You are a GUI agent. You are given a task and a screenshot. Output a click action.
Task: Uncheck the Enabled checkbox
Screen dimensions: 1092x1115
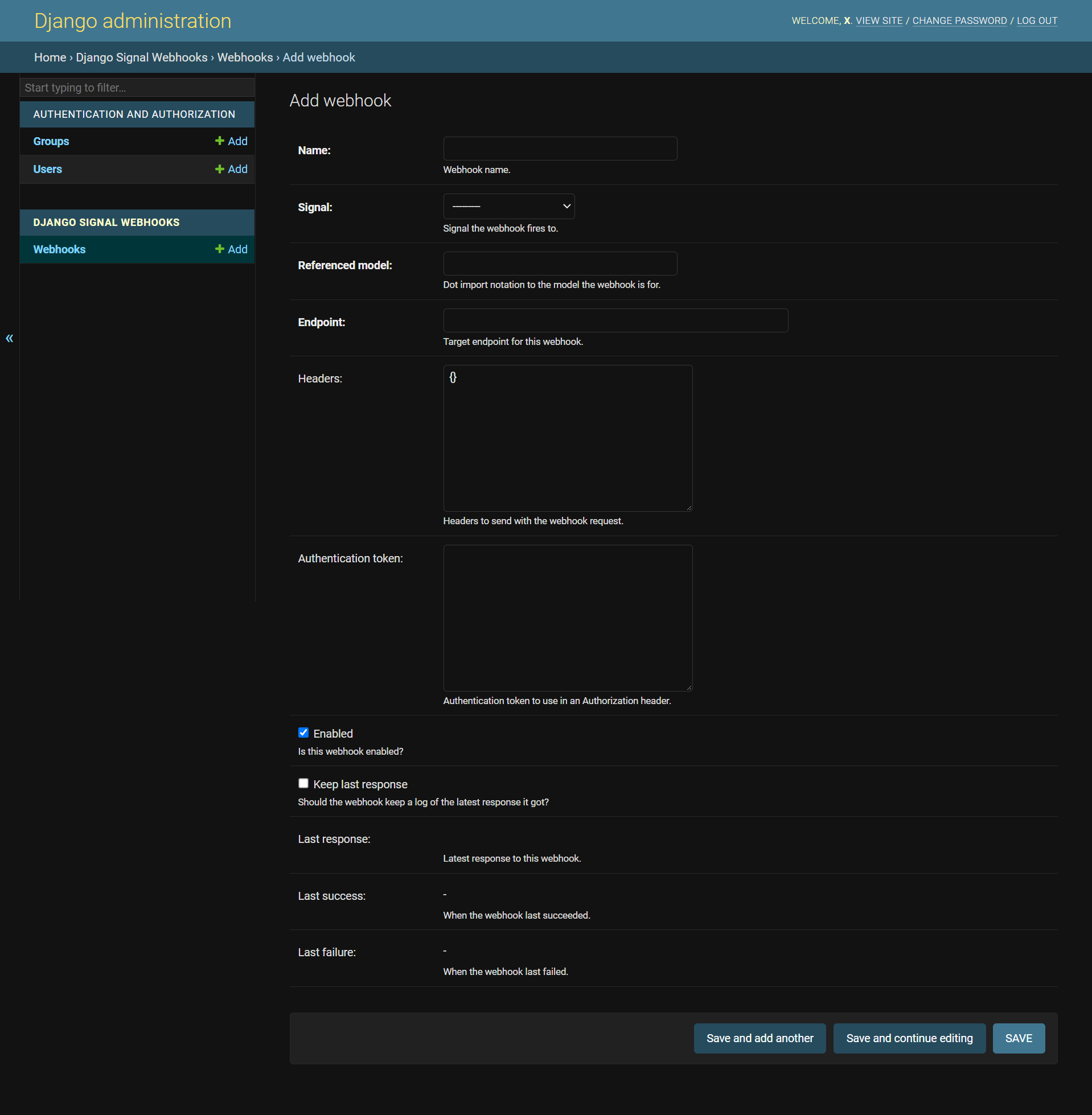[303, 733]
